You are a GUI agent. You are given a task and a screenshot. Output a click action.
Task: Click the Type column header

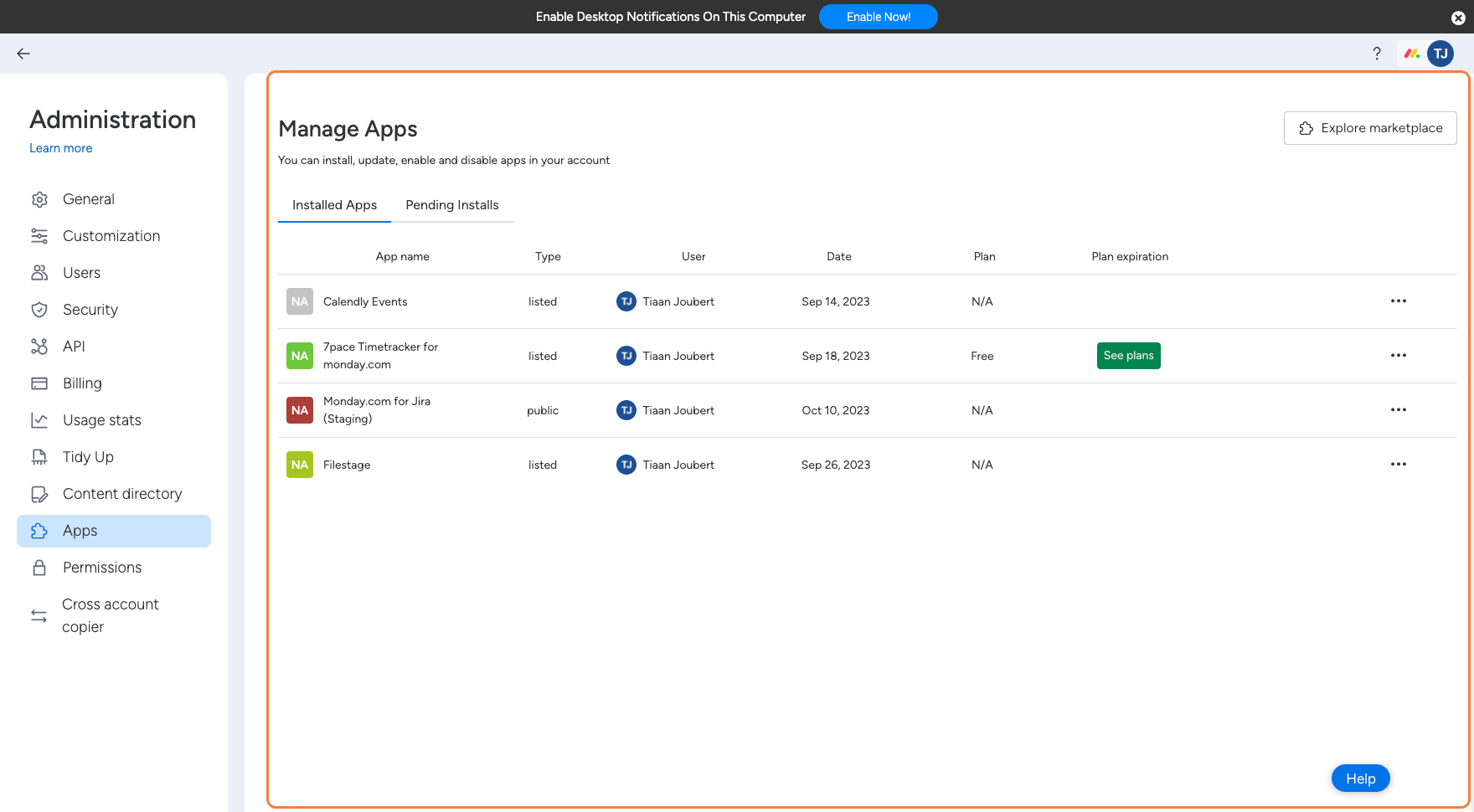click(x=548, y=257)
